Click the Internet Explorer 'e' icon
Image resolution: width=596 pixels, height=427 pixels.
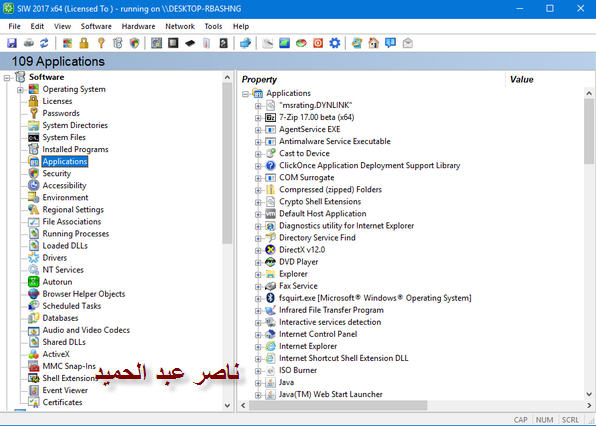(x=270, y=346)
